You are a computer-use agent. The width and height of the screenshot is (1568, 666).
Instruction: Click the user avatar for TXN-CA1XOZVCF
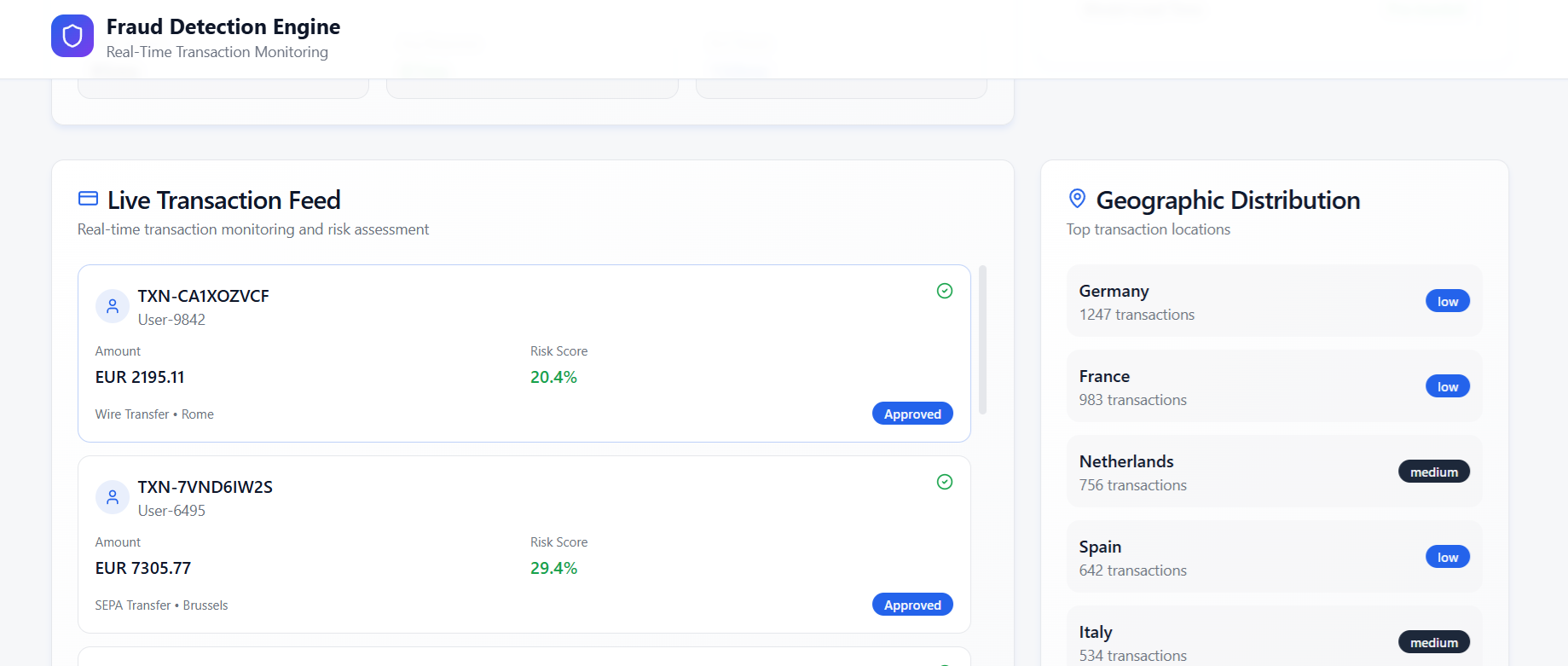[x=113, y=306]
